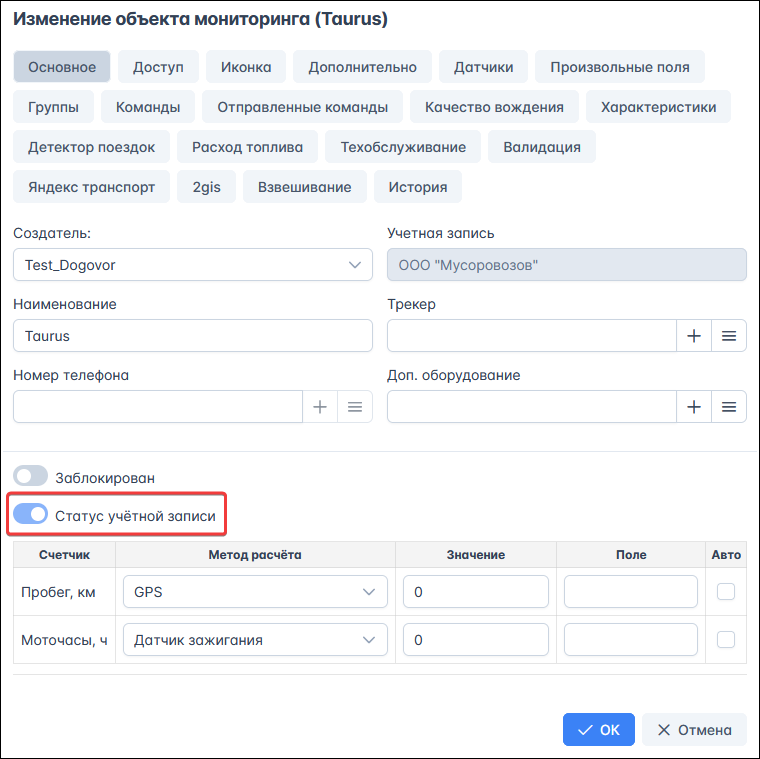The height and width of the screenshot is (759, 760).
Task: Switch to the Датчики tab
Action: pyautogui.click(x=483, y=67)
